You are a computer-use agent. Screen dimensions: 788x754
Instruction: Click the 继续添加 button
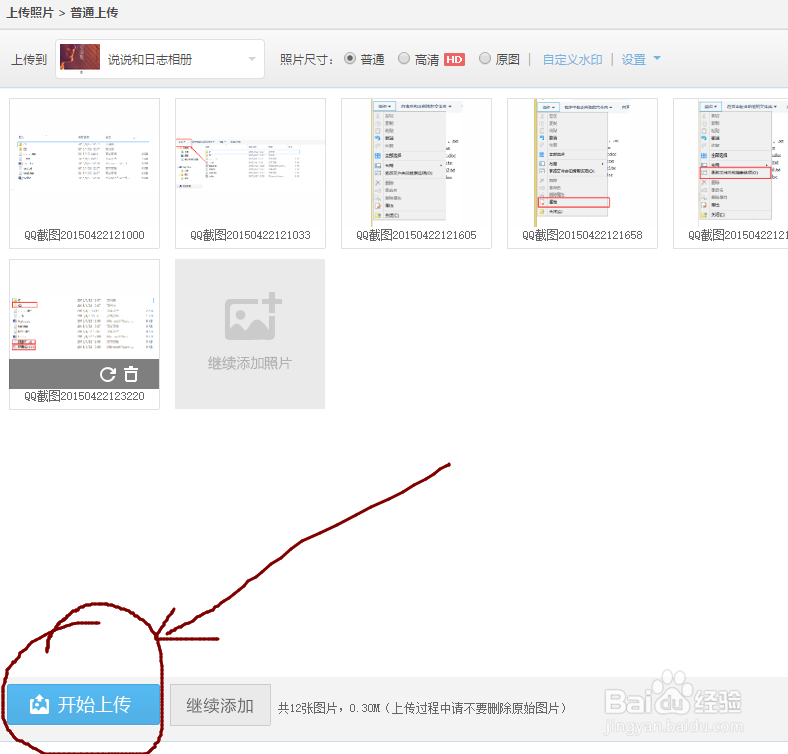click(220, 705)
